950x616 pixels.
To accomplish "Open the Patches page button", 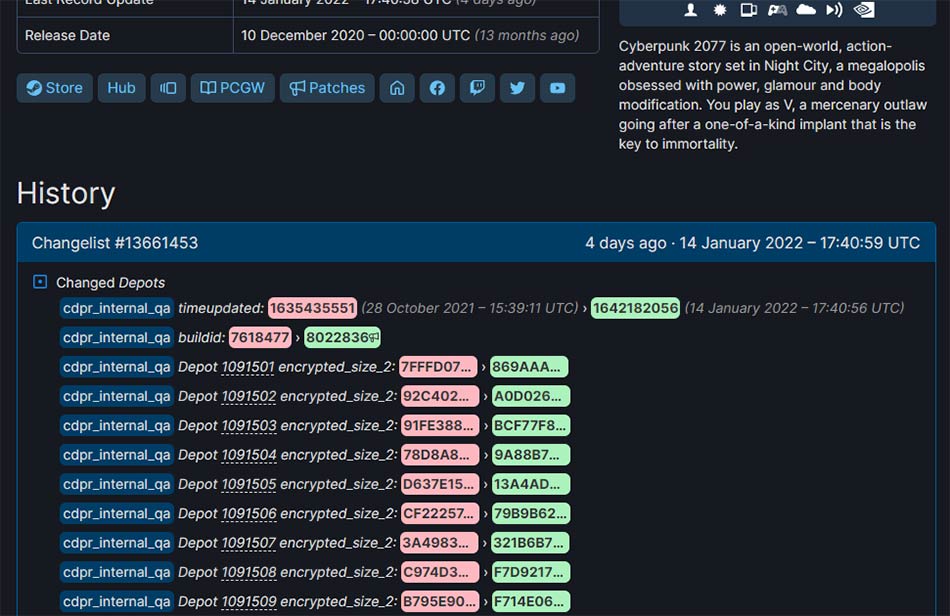I will tap(327, 88).
